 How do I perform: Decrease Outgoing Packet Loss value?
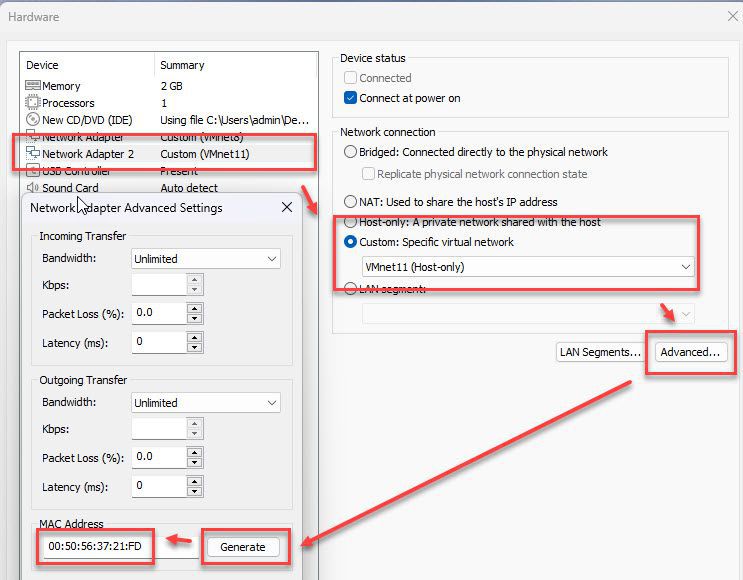[194, 462]
